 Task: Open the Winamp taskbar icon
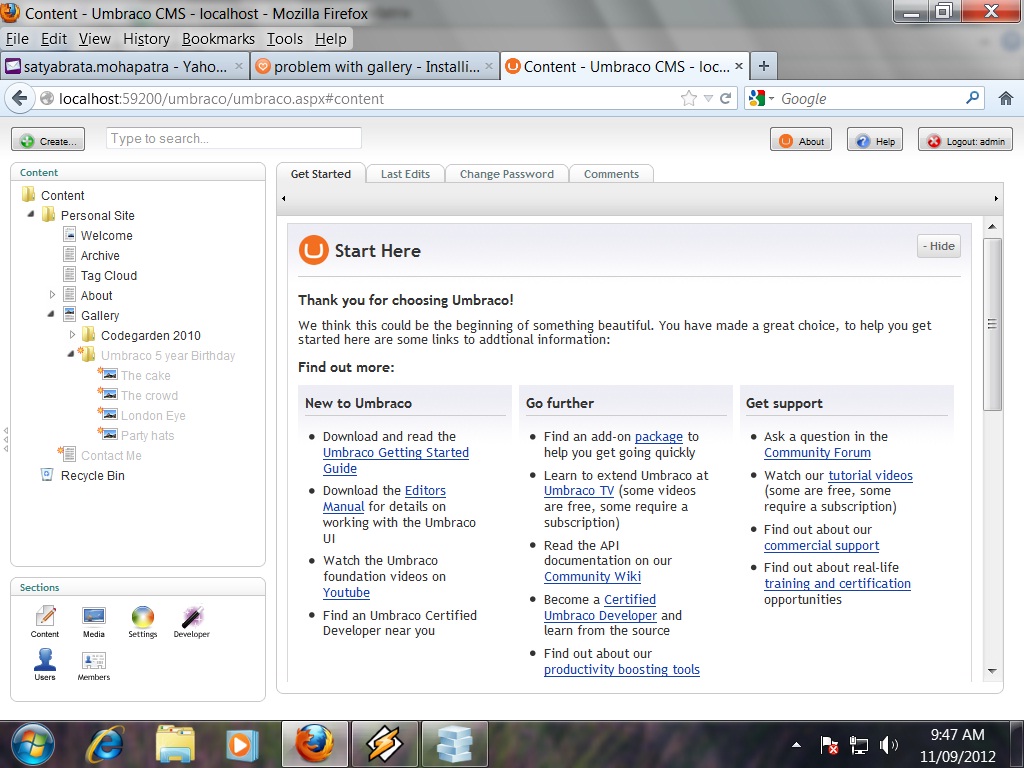(385, 744)
